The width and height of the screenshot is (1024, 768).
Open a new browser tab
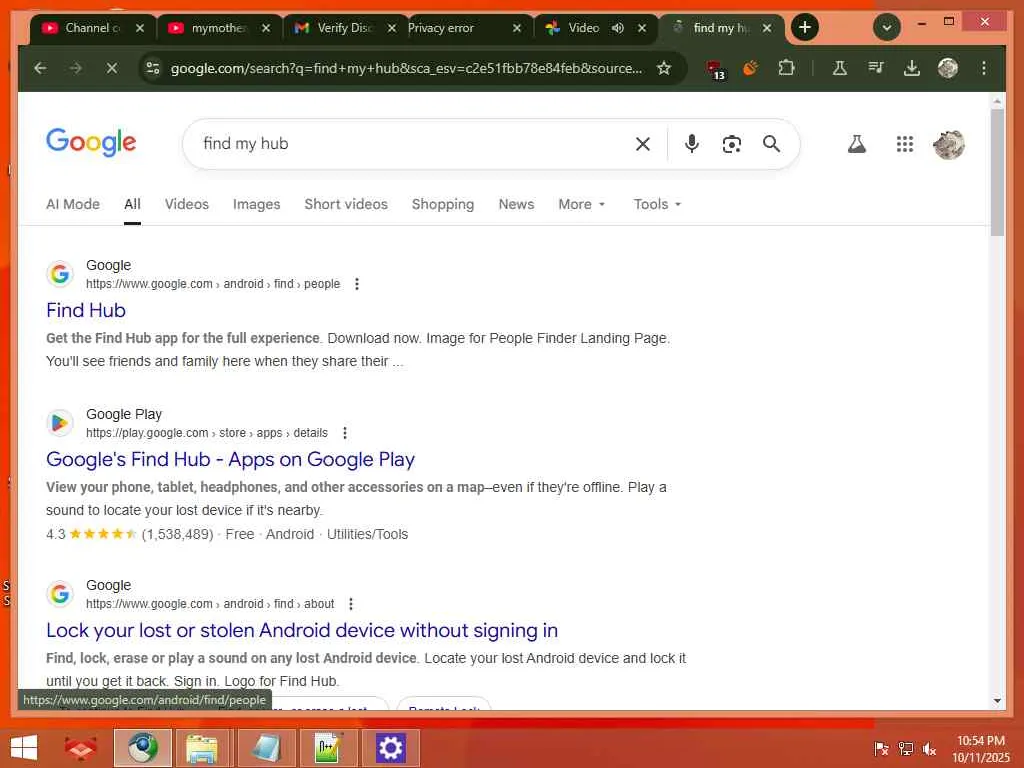(805, 27)
